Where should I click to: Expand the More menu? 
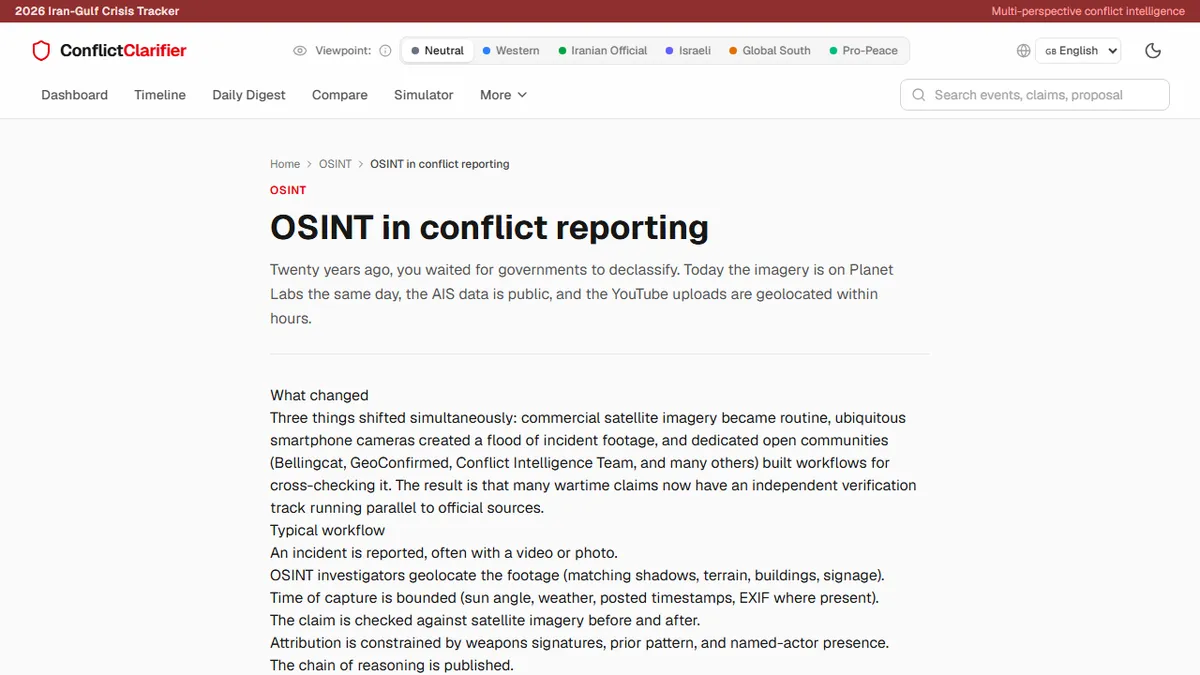pyautogui.click(x=503, y=95)
